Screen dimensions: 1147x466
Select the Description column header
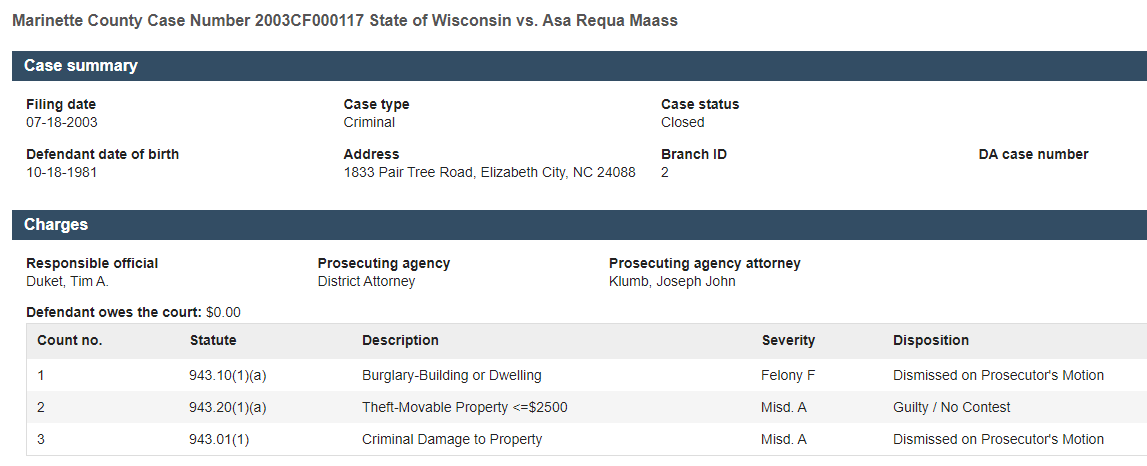tap(400, 340)
